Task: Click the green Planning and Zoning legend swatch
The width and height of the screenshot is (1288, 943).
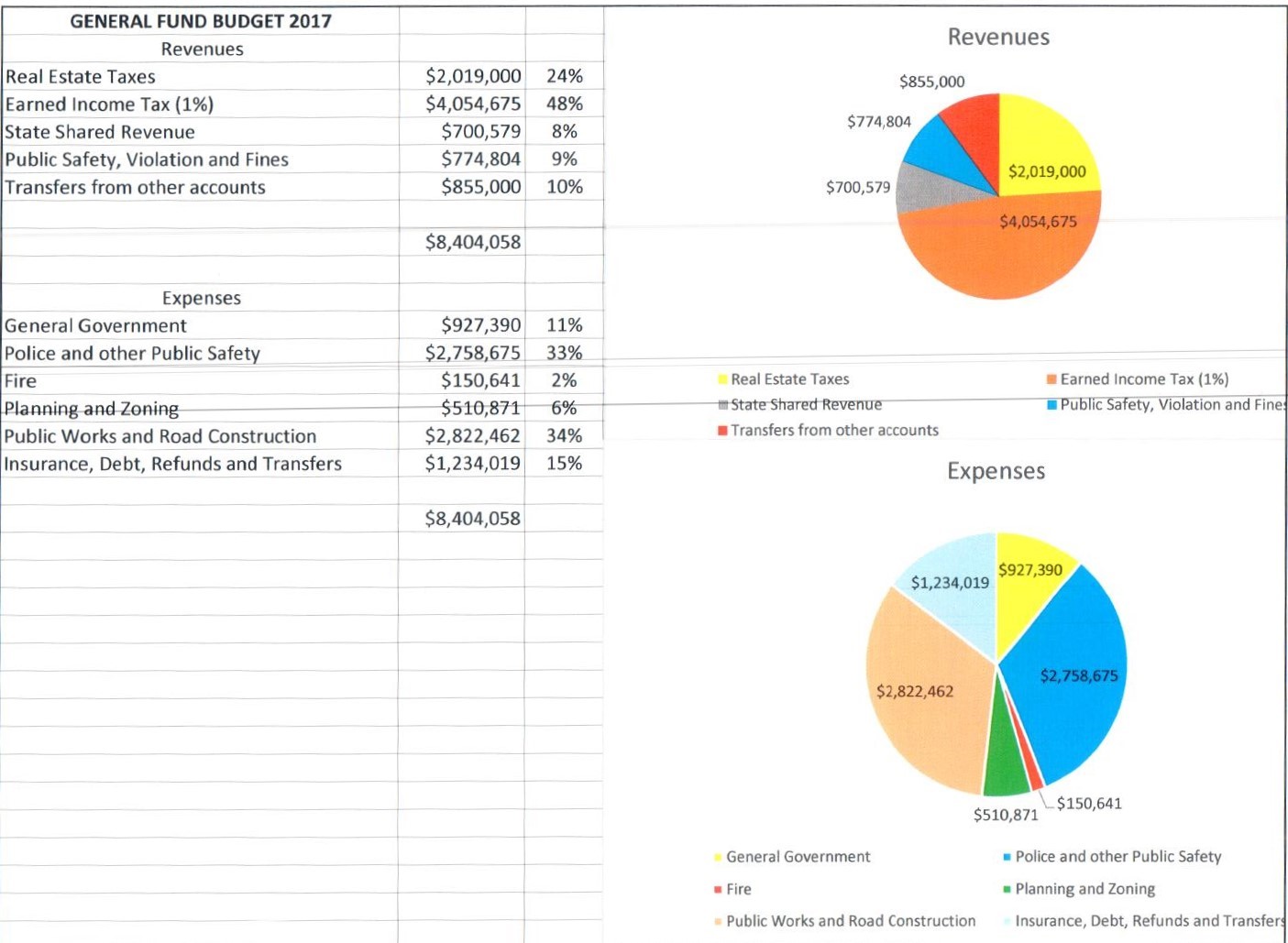Action: pos(1007,890)
